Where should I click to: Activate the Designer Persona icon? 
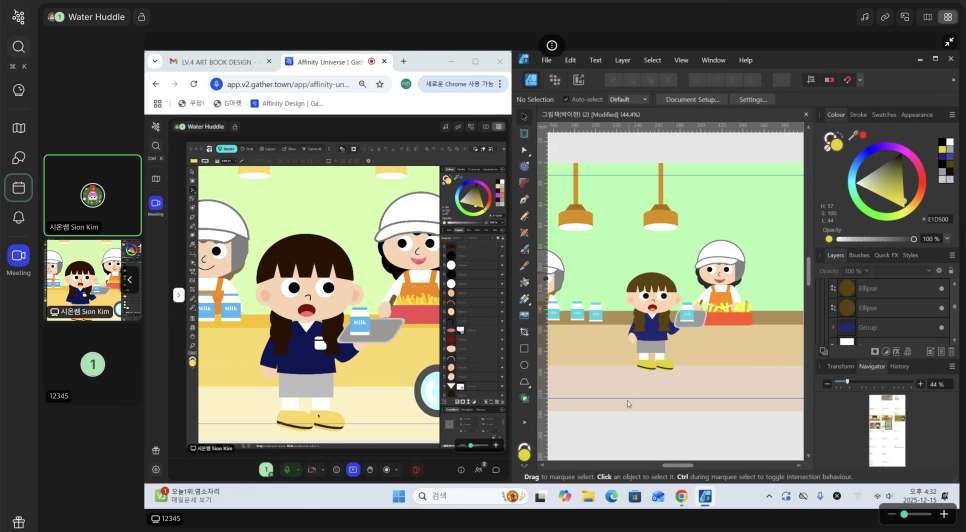(x=531, y=79)
